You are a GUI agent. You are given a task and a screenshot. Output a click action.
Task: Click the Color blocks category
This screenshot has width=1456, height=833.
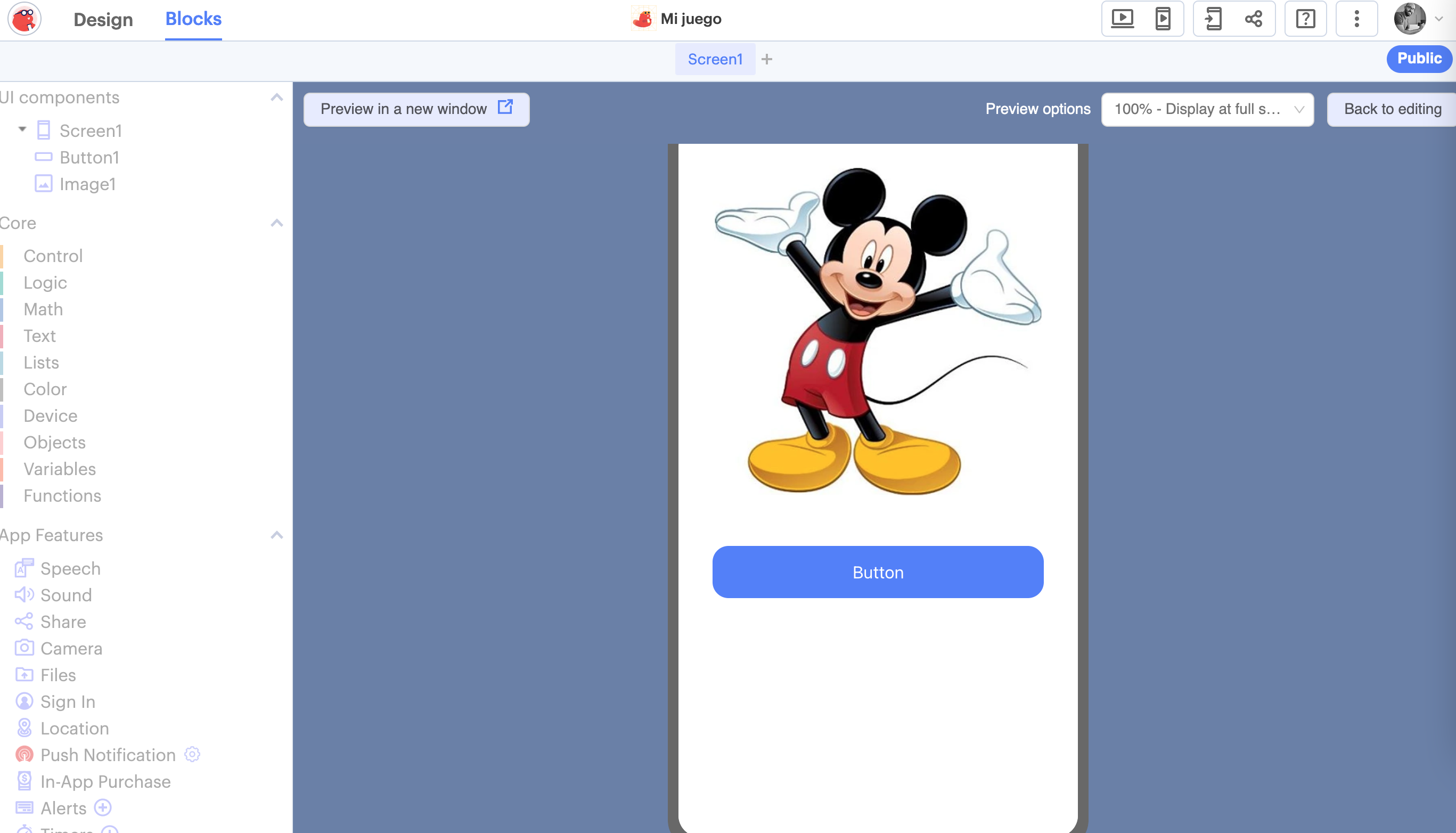coord(45,389)
